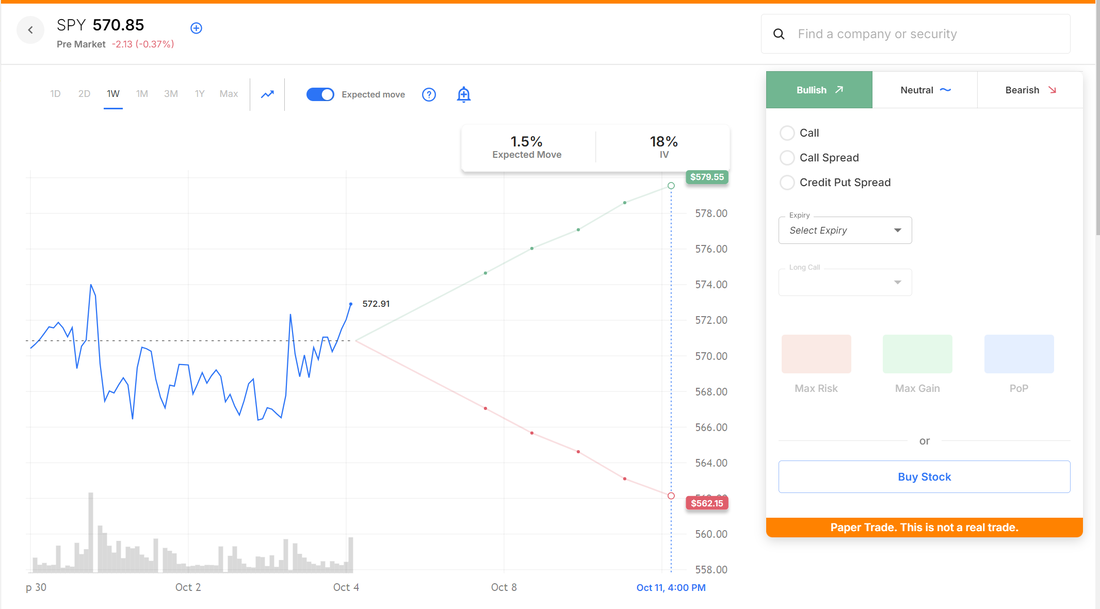Show the 1Y chart range
Viewport: 1100px width, 609px height.
tap(200, 94)
